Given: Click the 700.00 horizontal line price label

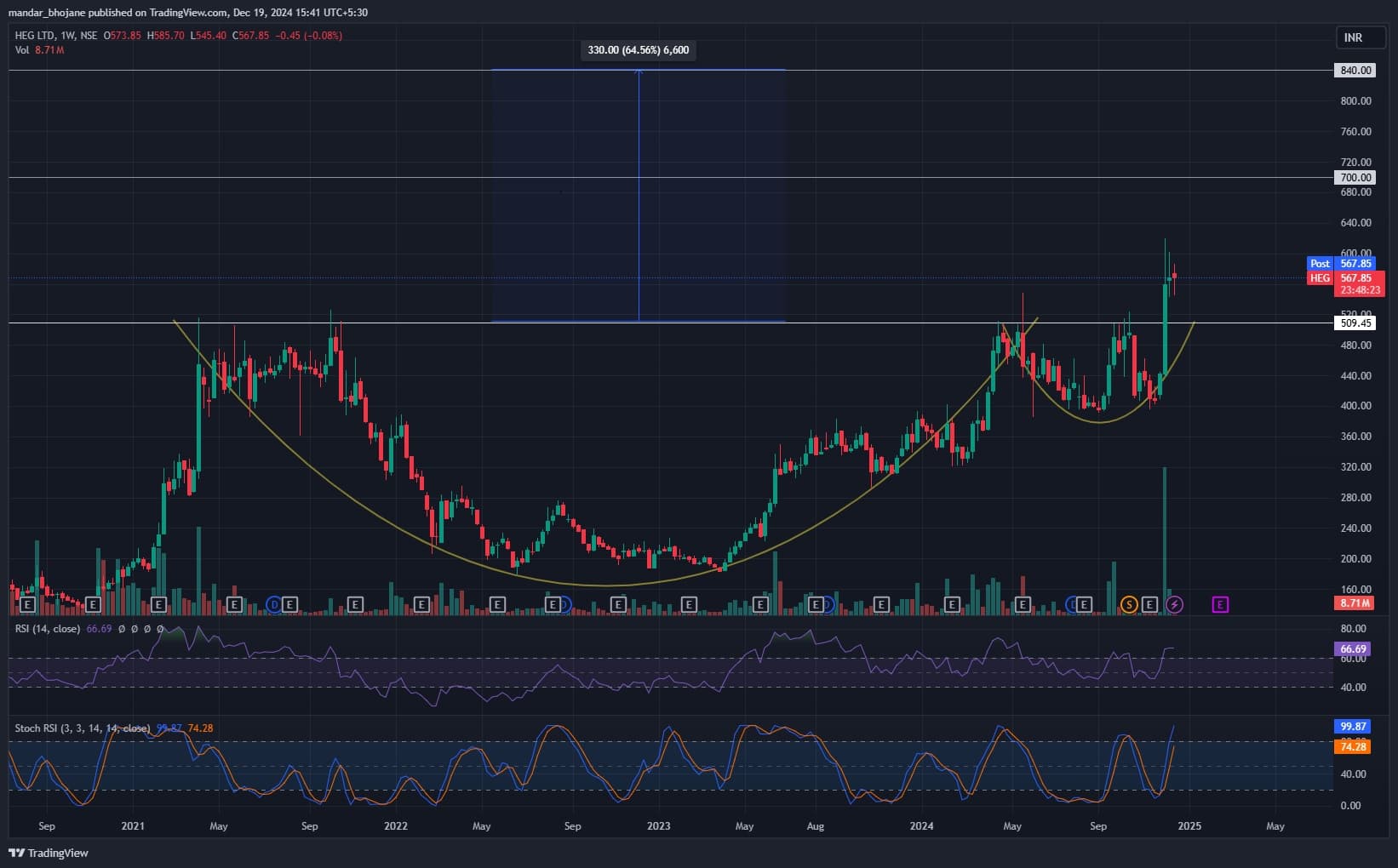Looking at the screenshot, I should click(1355, 177).
